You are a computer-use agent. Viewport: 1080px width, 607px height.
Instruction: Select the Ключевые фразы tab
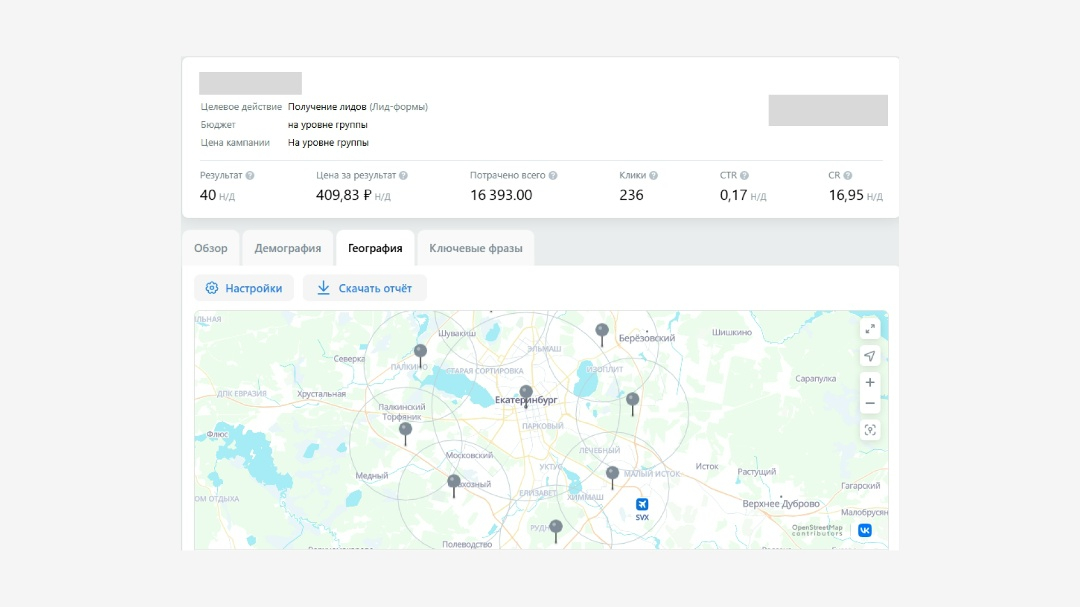476,248
